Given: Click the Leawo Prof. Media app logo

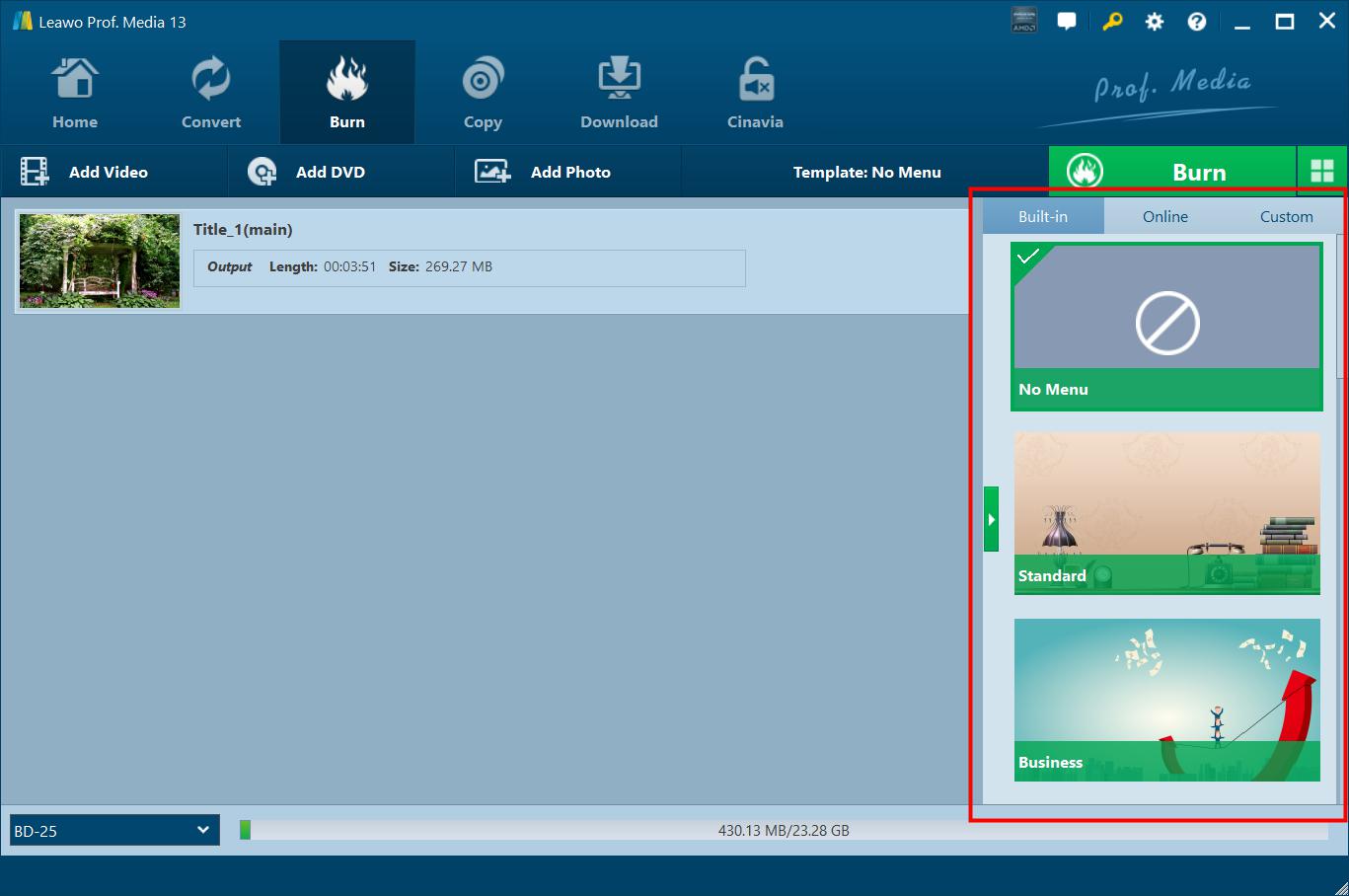Looking at the screenshot, I should point(23,21).
